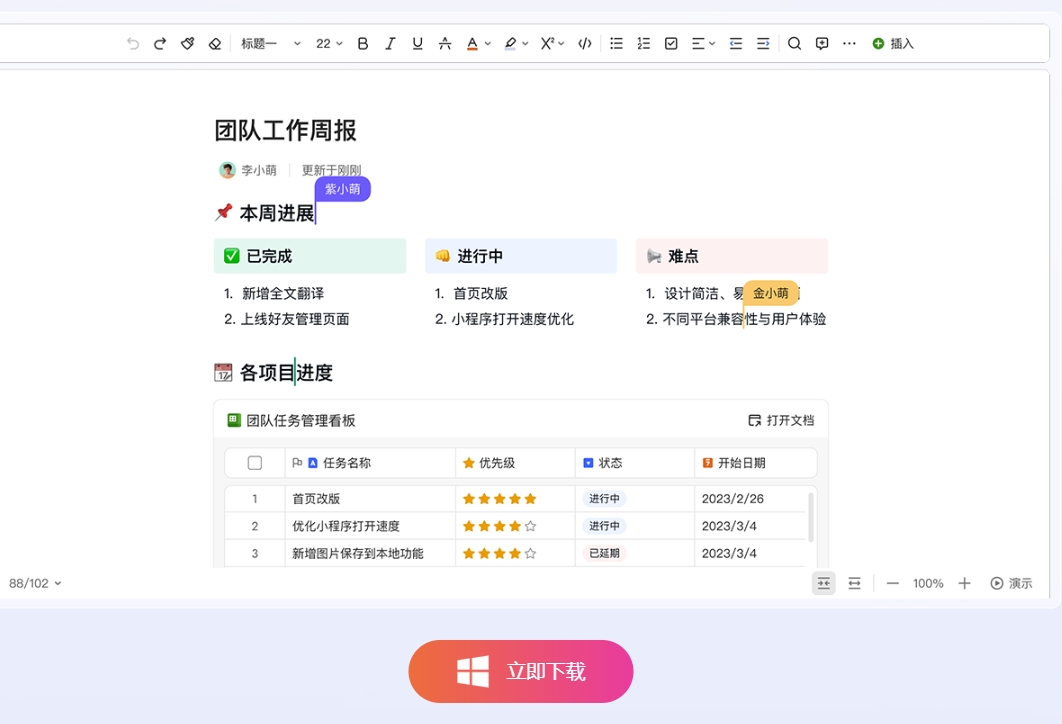Redo the last edit

pos(160,43)
